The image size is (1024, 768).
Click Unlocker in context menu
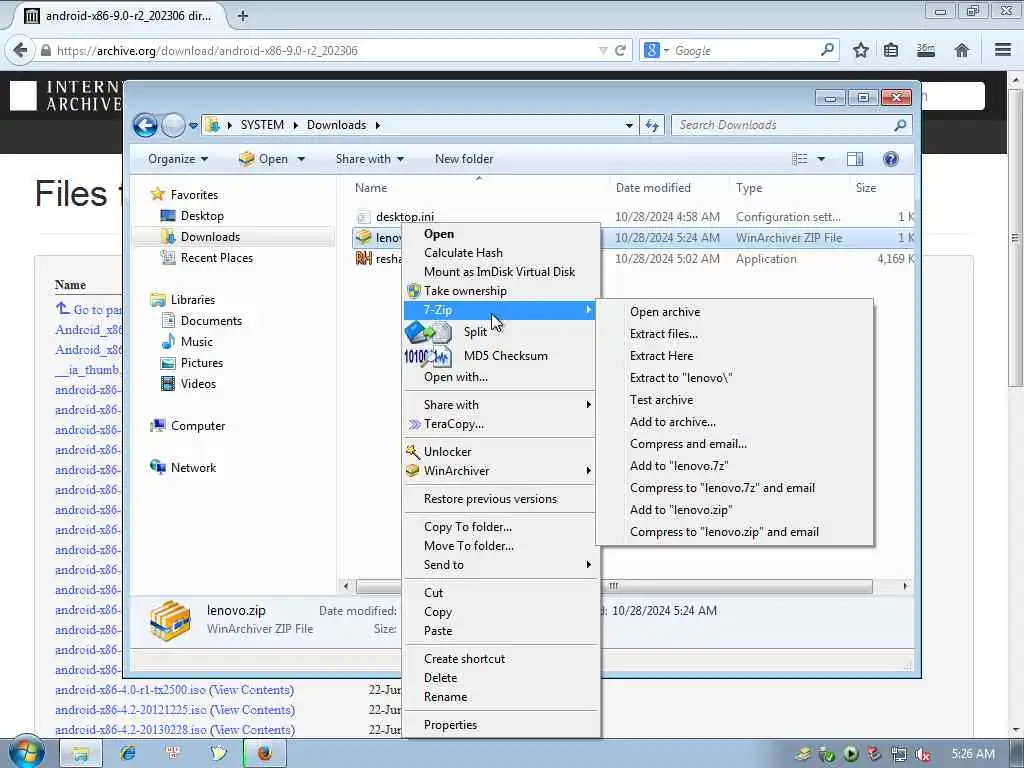[447, 451]
